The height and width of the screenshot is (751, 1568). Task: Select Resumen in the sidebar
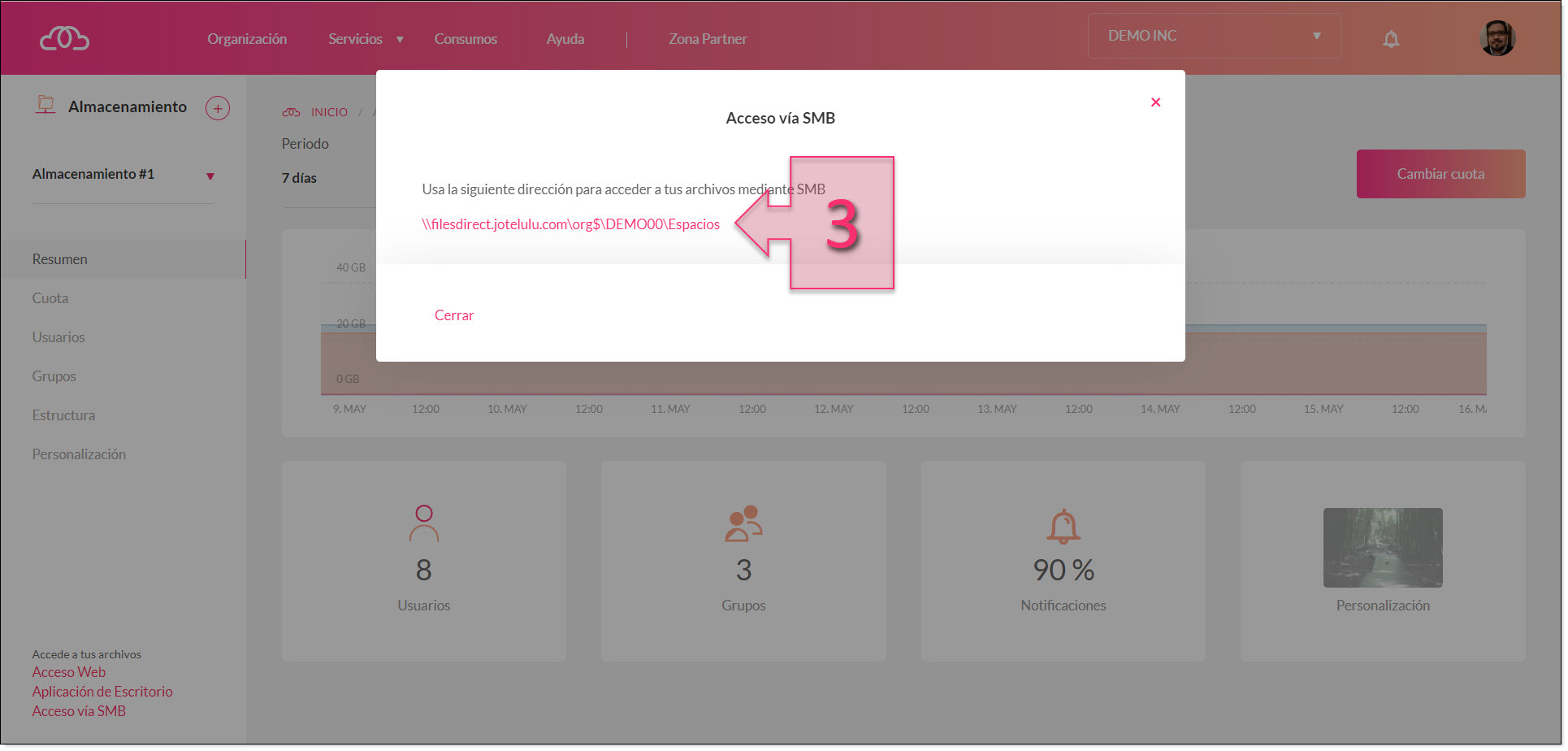59,258
